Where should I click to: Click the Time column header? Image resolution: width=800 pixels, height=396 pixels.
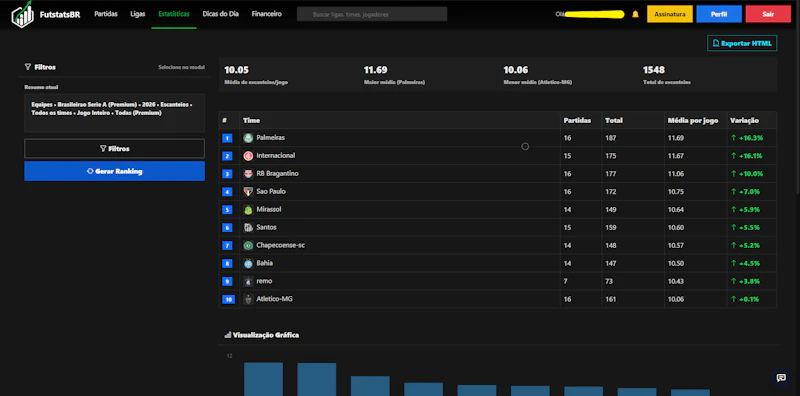[251, 120]
